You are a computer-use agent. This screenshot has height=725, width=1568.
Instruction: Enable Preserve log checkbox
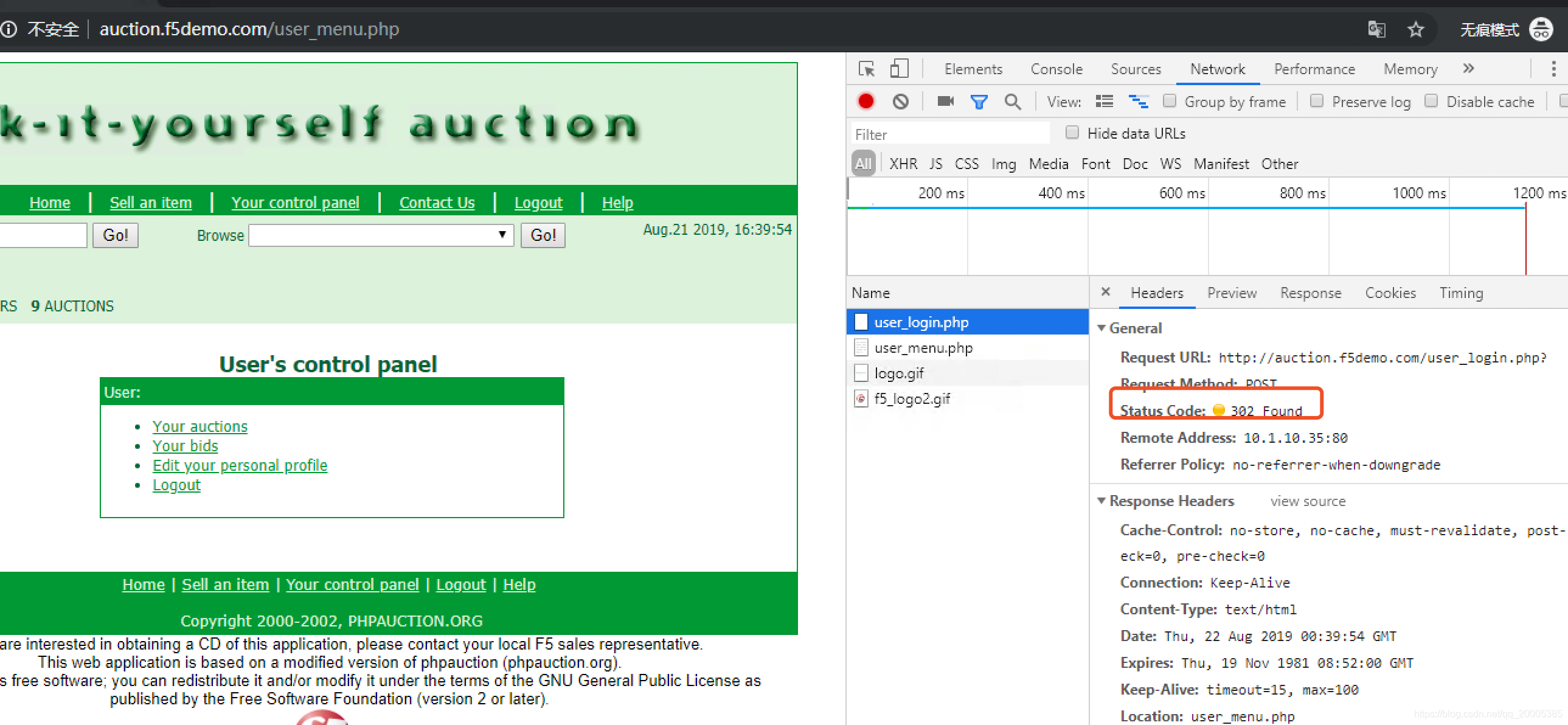click(1316, 101)
